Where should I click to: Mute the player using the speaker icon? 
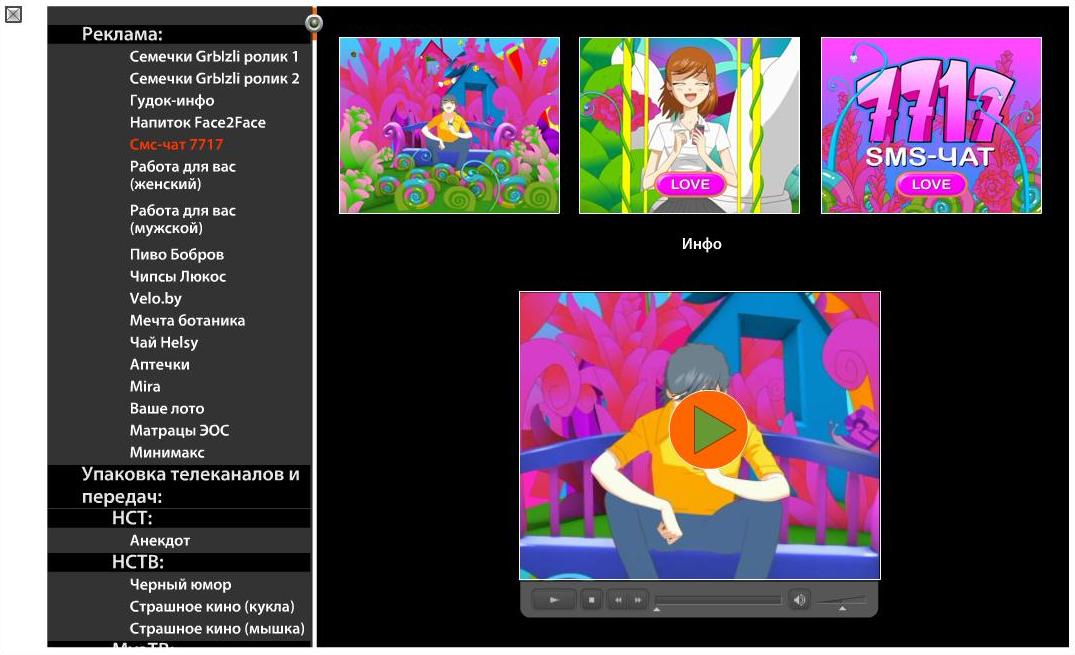799,600
